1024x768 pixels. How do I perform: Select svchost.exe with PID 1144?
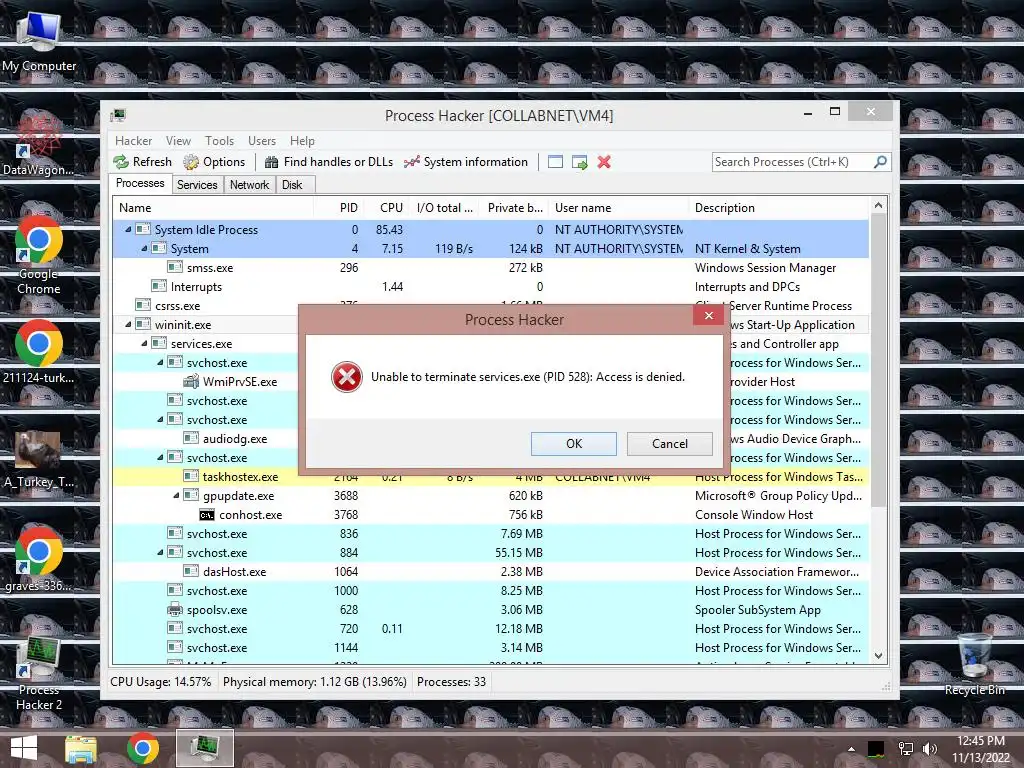click(491, 647)
